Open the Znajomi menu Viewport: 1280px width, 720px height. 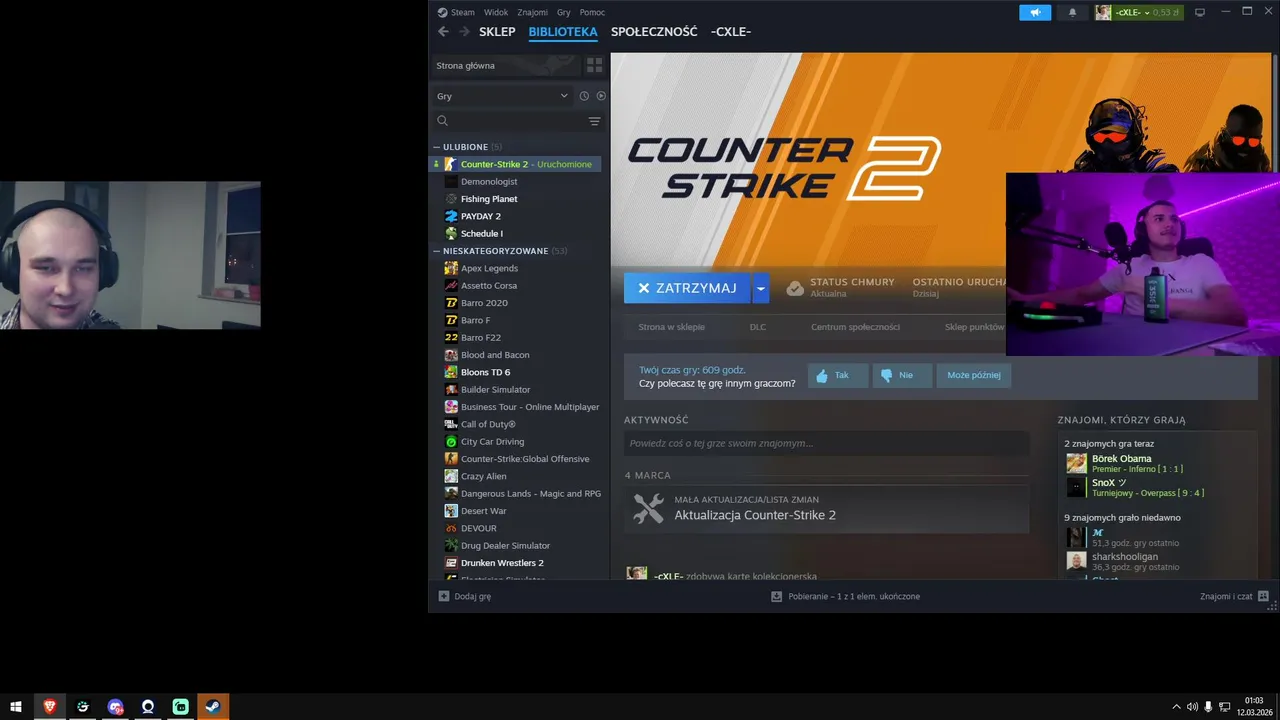(532, 12)
